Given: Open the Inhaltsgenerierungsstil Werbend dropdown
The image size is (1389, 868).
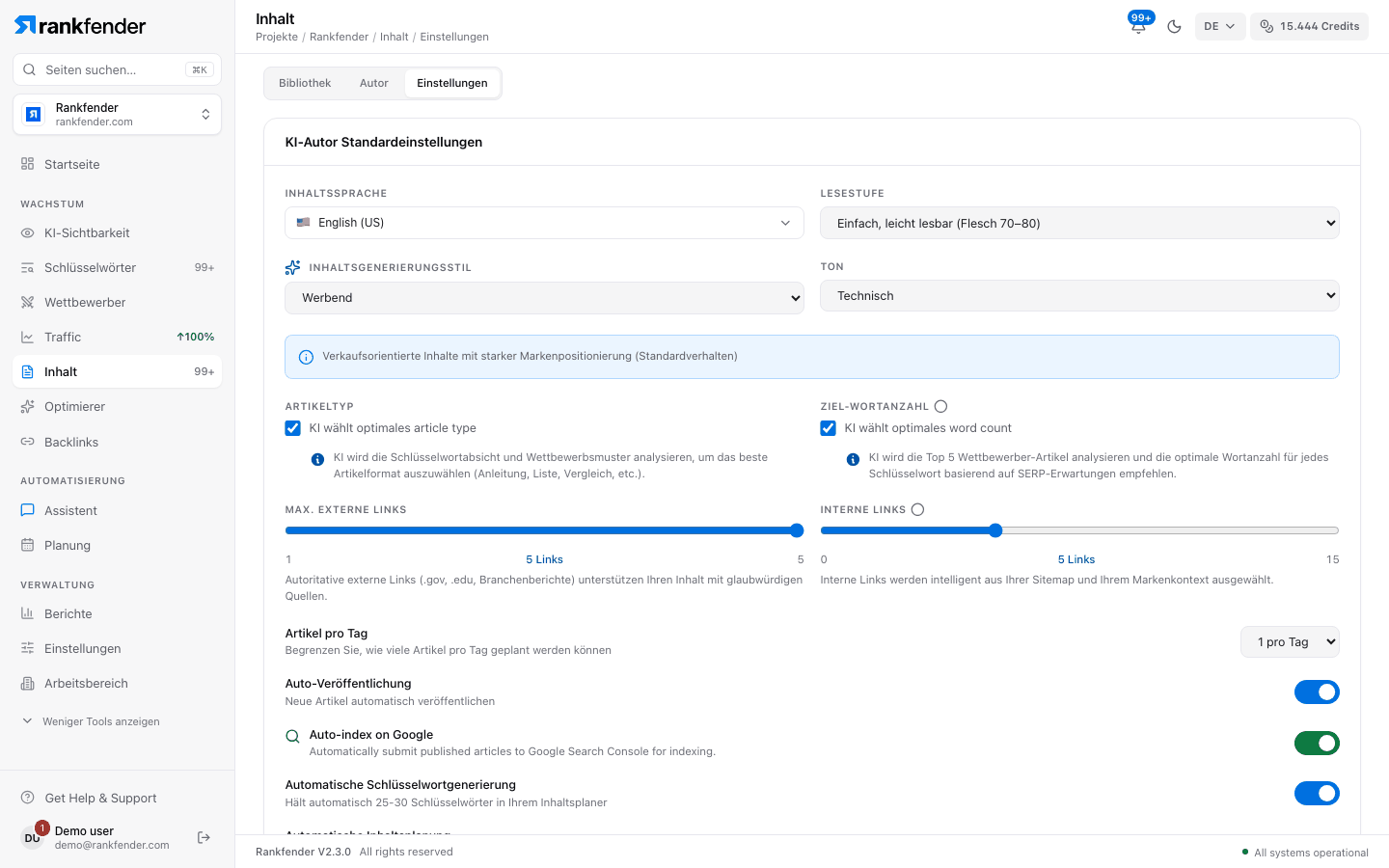Looking at the screenshot, I should 544,298.
